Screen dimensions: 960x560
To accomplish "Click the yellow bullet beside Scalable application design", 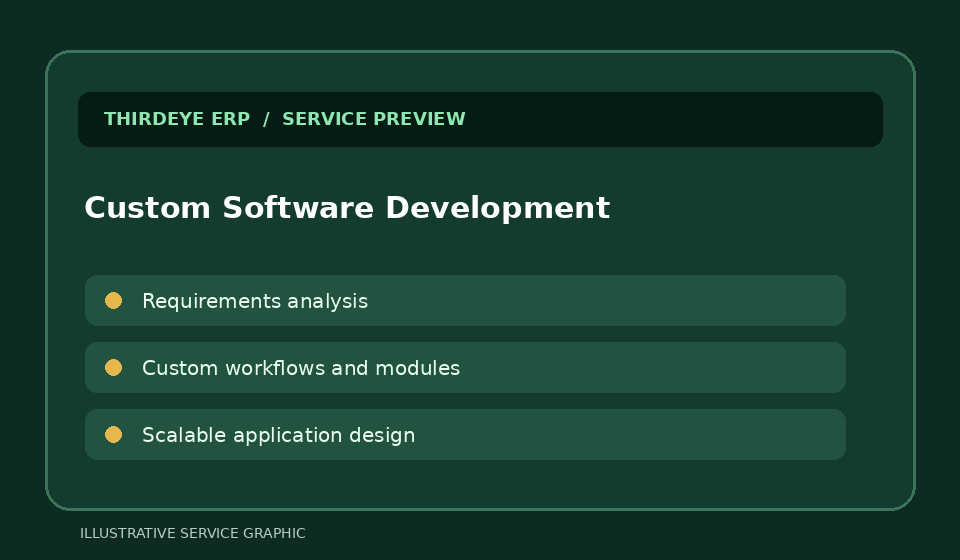I will coord(113,435).
